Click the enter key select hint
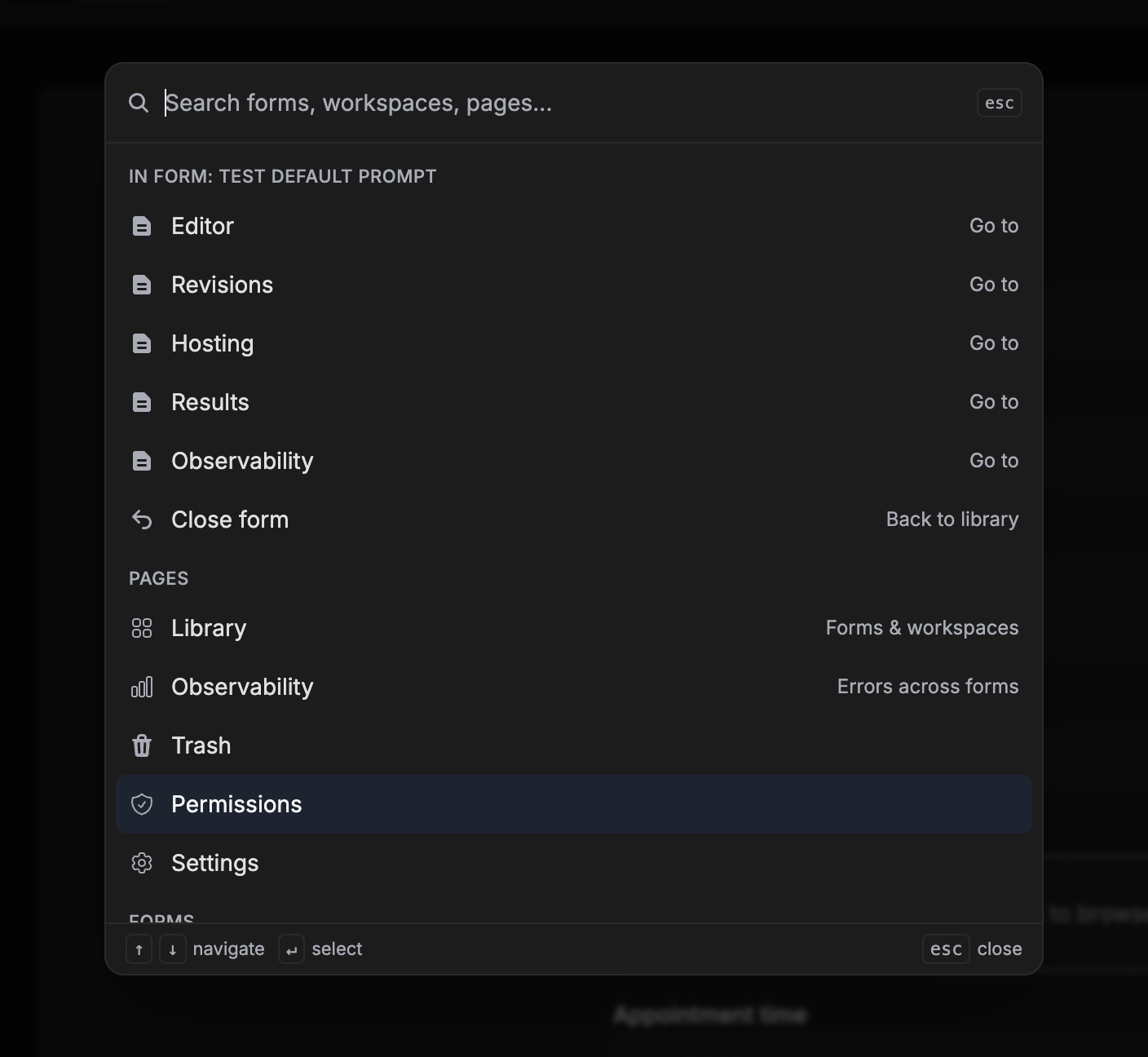 coord(291,949)
